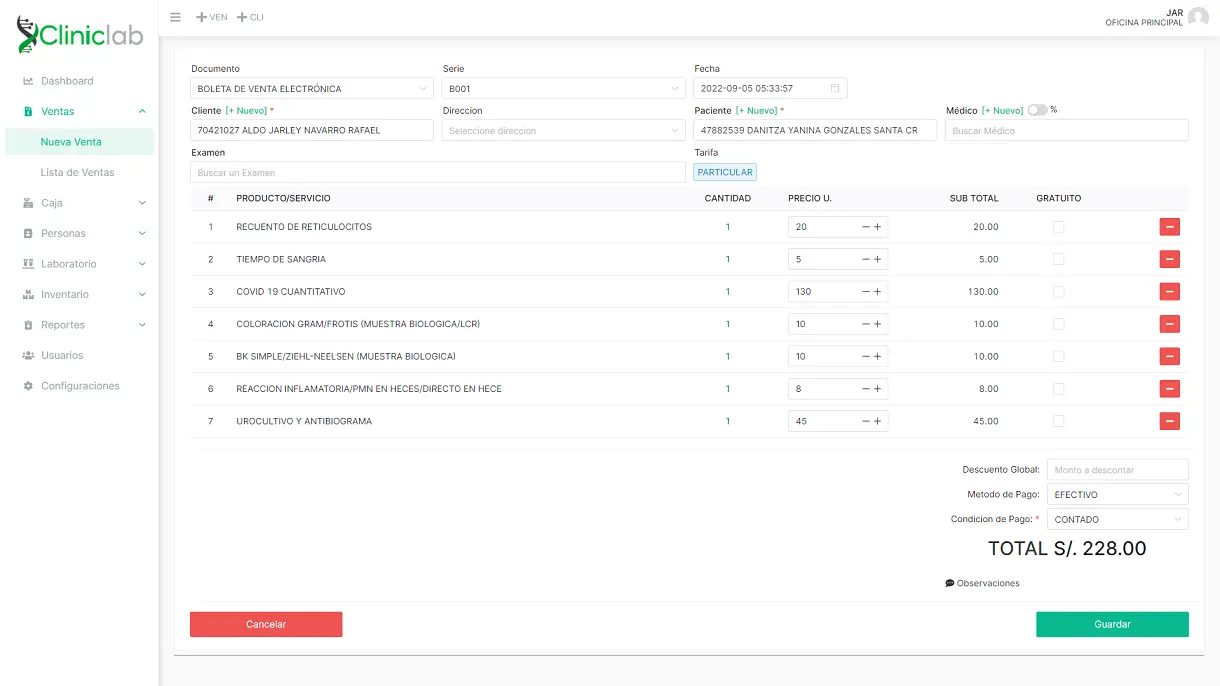Image resolution: width=1220 pixels, height=686 pixels.
Task: Delete the UROCULTIVO Y ANTIBIOGRAMA item
Action: tap(1169, 421)
